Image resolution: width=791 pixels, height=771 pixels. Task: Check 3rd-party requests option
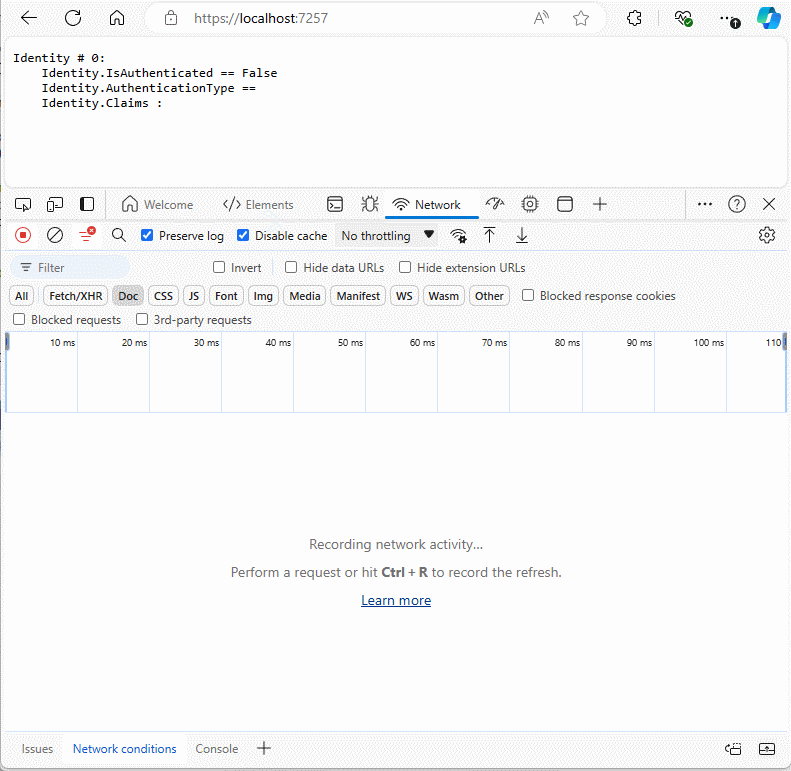coord(142,319)
